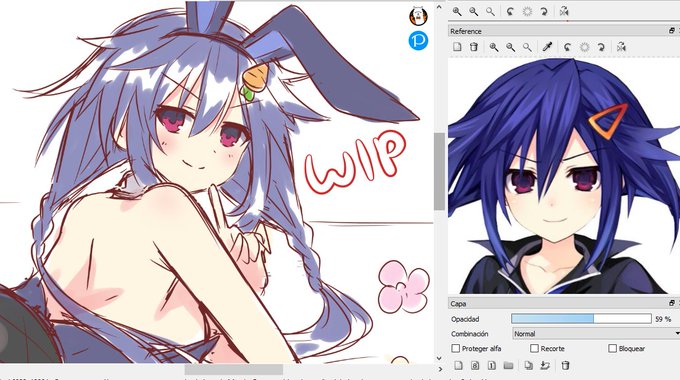This screenshot has height=380, width=680.
Task: Float the Reference panel window
Action: (671, 31)
